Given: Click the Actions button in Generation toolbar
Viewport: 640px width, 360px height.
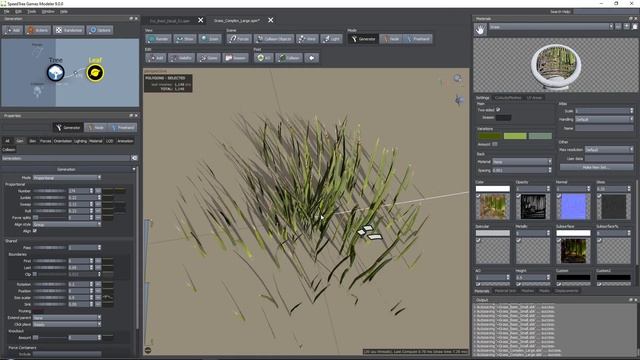Looking at the screenshot, I should (x=38, y=30).
